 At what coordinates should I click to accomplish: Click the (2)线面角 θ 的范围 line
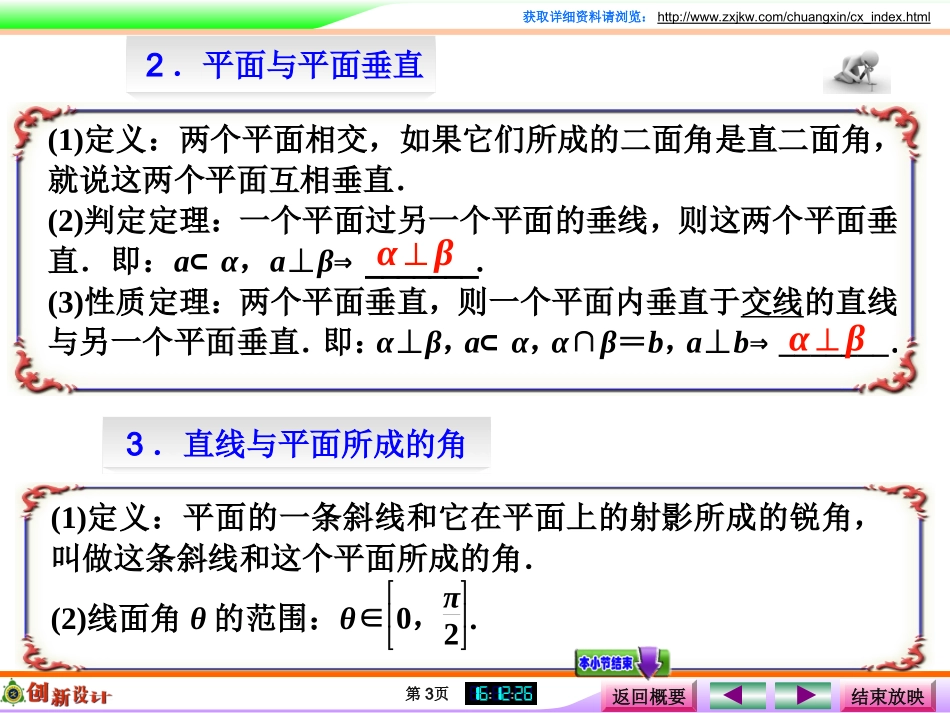(264, 617)
